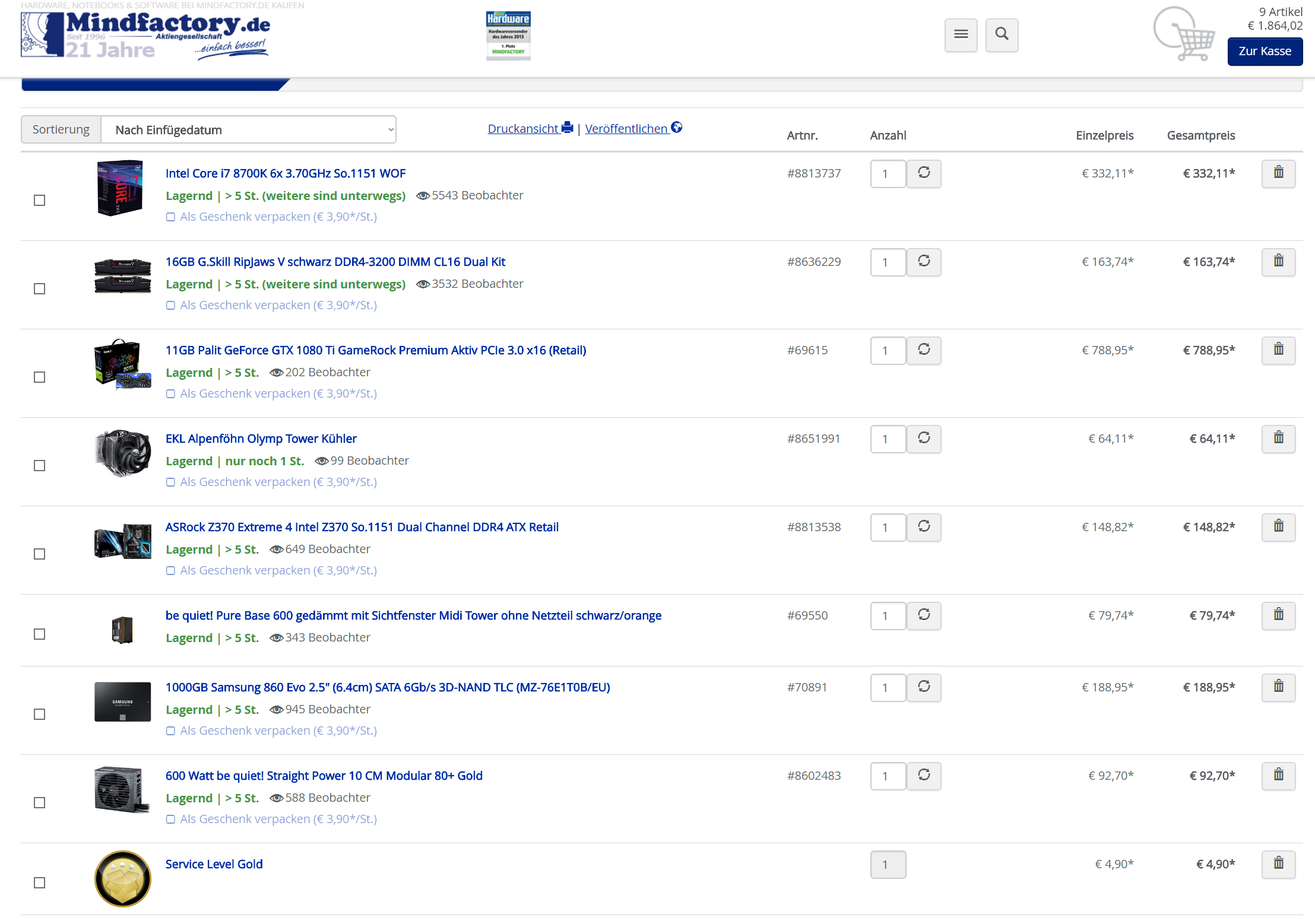The height and width of the screenshot is (924, 1315).
Task: Click the Palit GeForce GTX 1080 Ti thumbnail
Action: [122, 364]
